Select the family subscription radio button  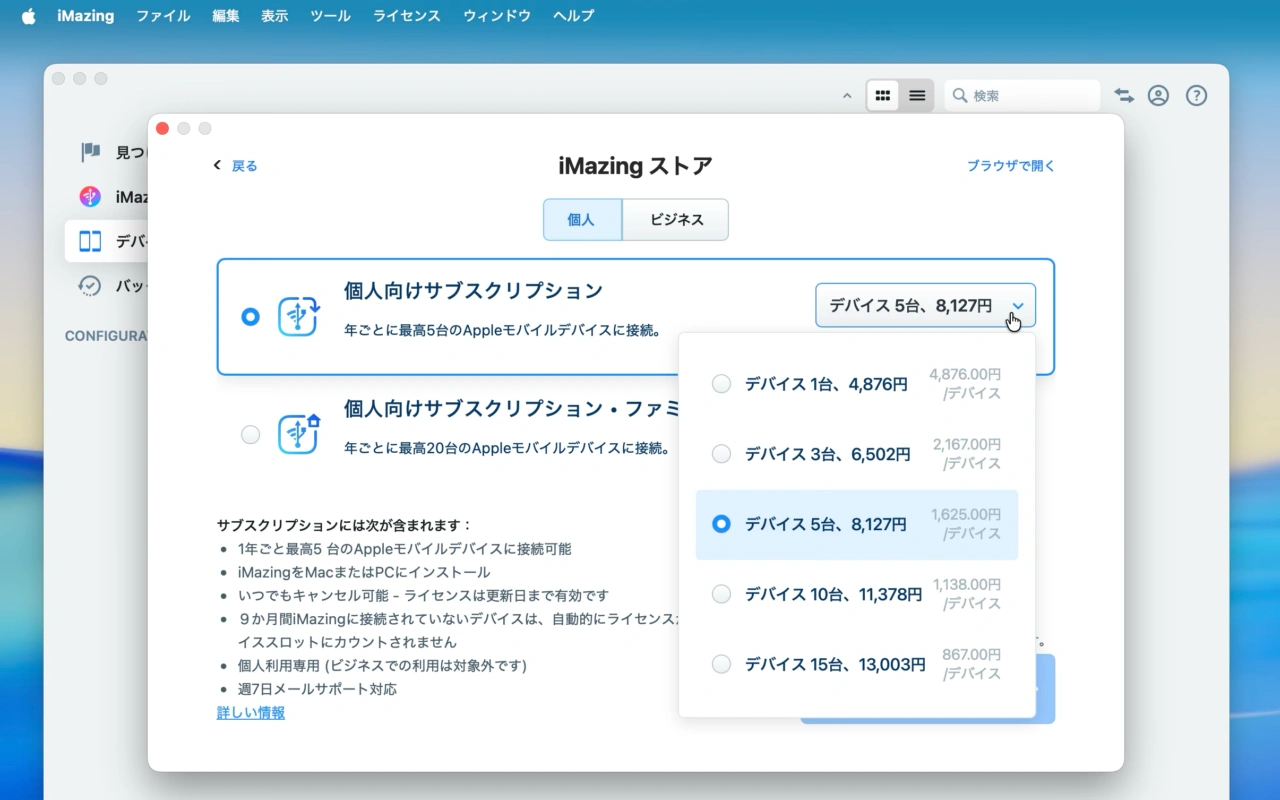point(250,434)
